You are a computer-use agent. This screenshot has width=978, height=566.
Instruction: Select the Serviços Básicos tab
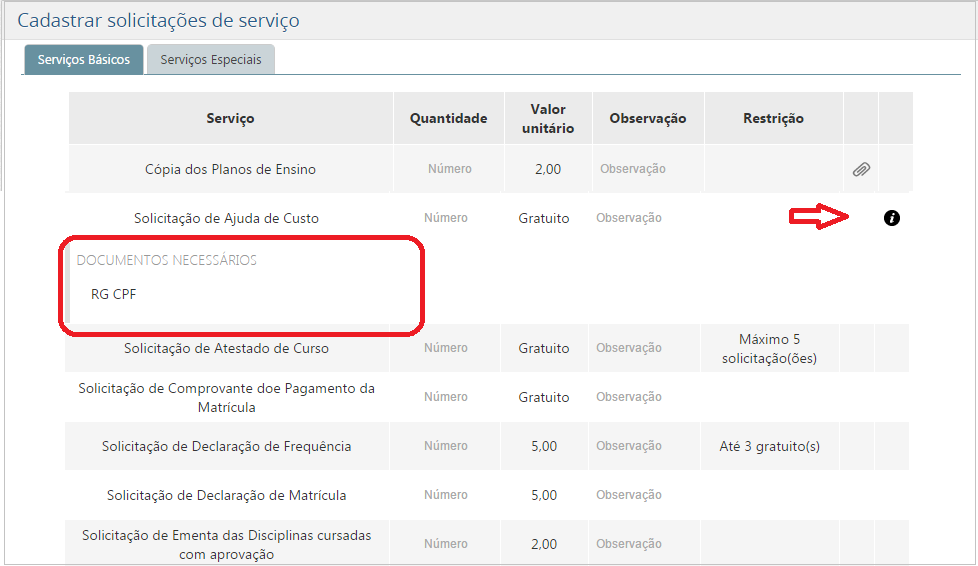84,60
